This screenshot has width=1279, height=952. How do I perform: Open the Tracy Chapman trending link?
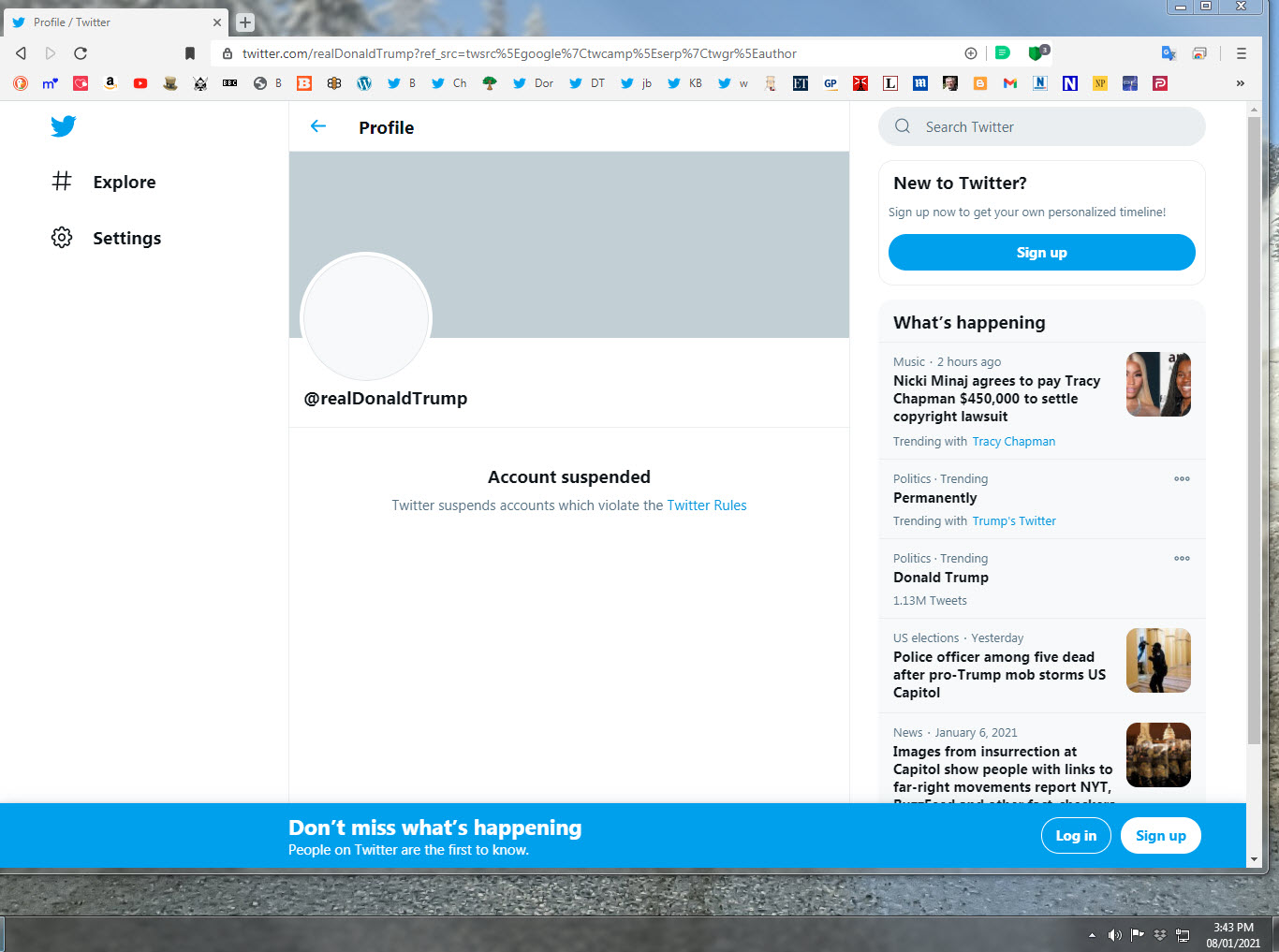(x=1014, y=442)
